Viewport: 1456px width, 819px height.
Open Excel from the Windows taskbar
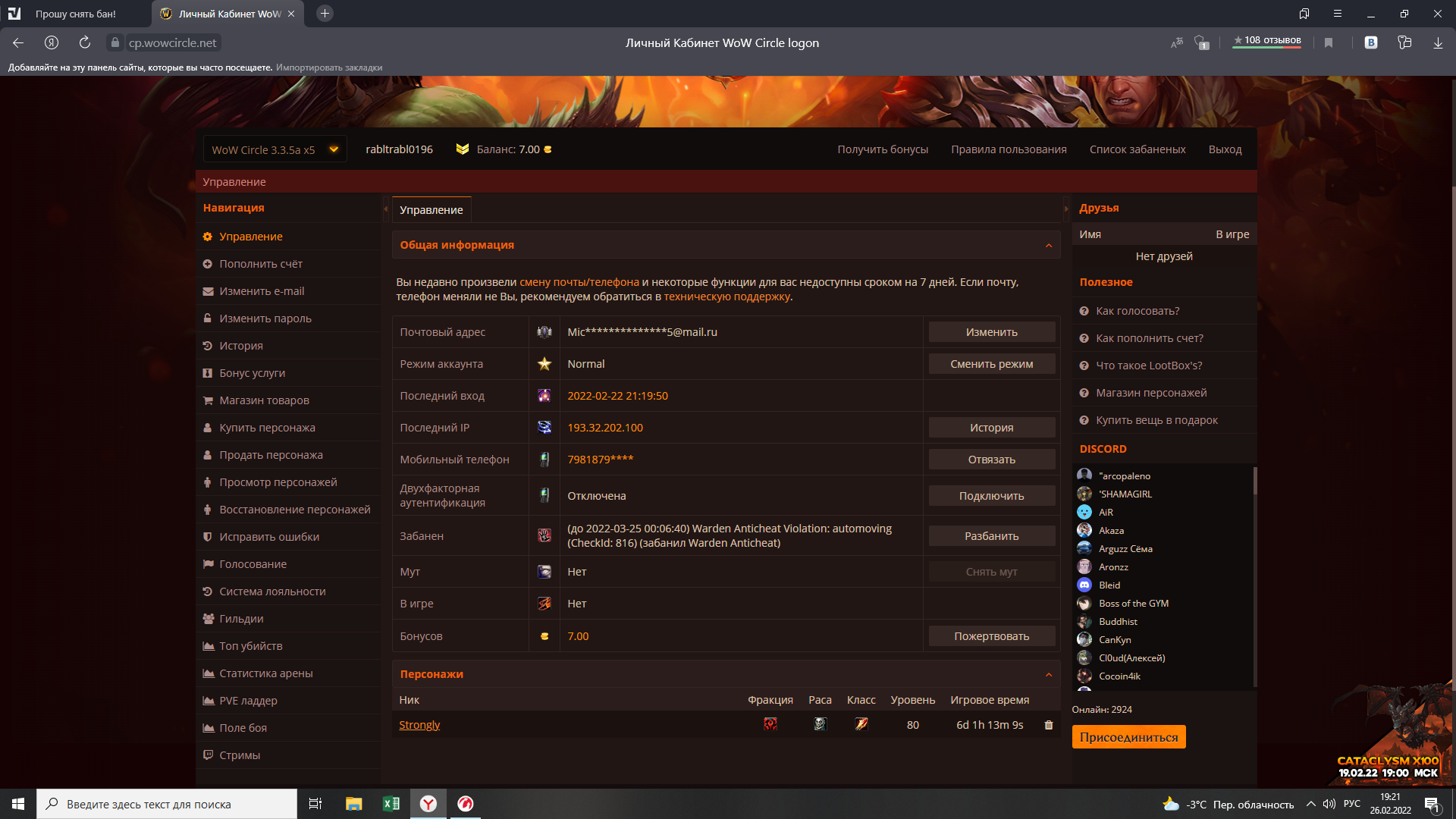[x=391, y=804]
